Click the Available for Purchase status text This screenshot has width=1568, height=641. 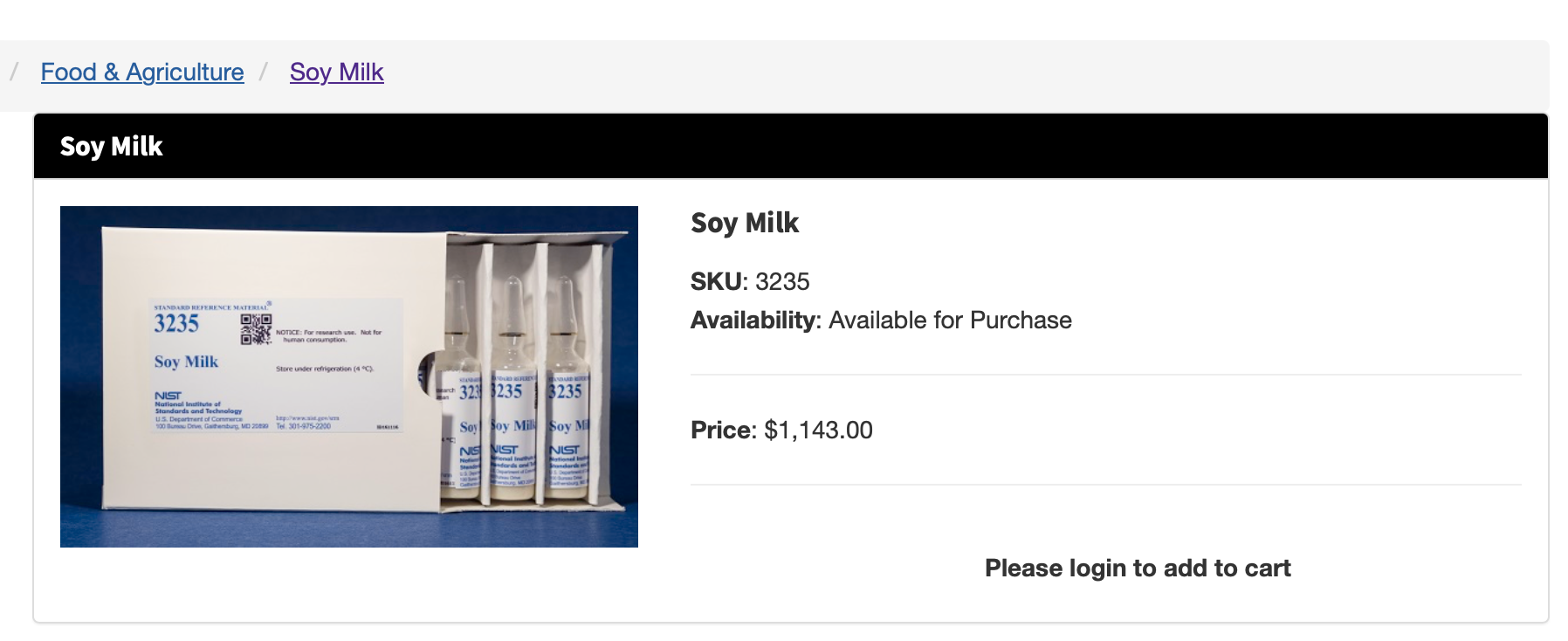pos(950,320)
